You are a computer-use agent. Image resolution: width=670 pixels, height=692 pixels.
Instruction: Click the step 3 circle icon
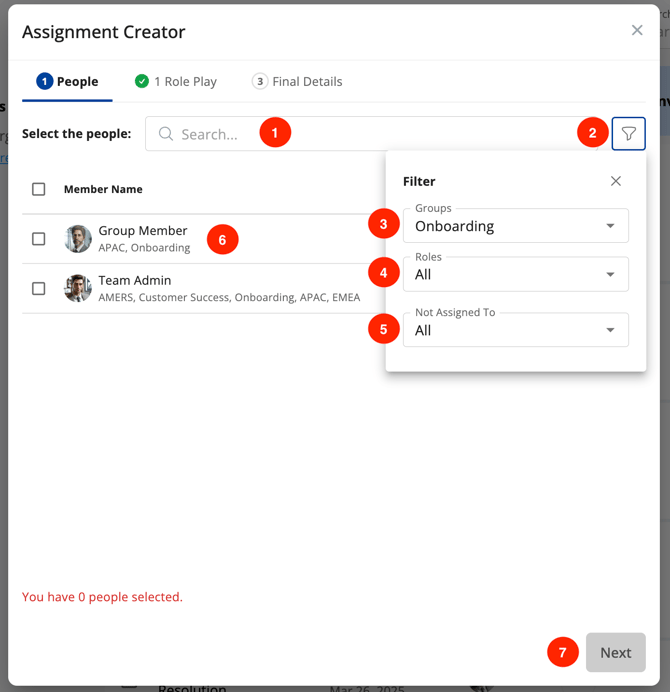(x=260, y=81)
